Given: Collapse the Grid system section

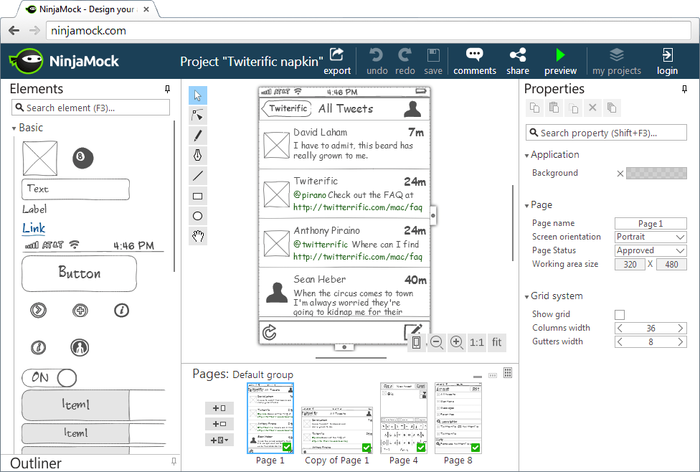Looking at the screenshot, I should (527, 296).
